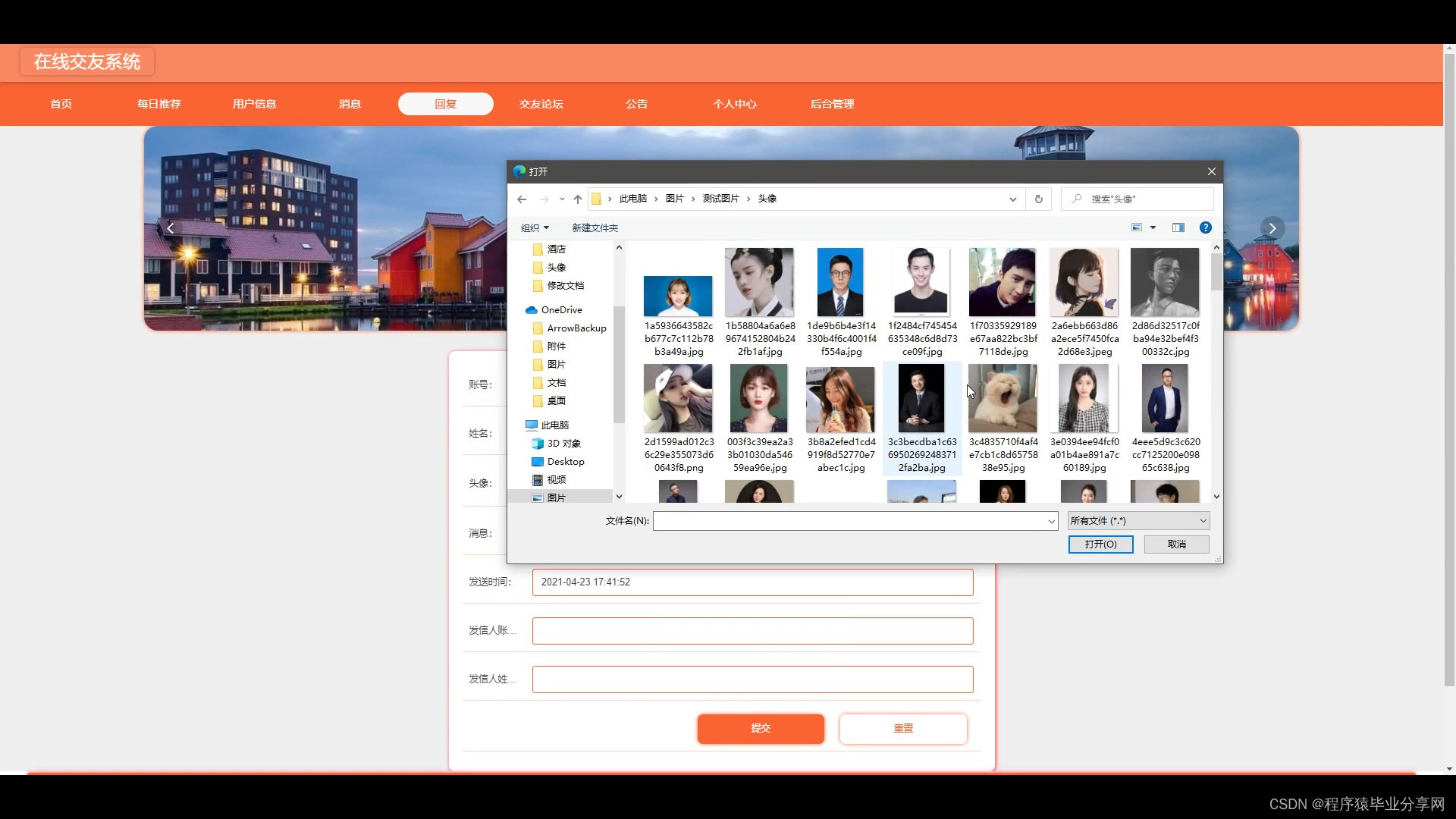Select the yawning cat image thumbnail
This screenshot has width=1456, height=819.
coord(1003,400)
